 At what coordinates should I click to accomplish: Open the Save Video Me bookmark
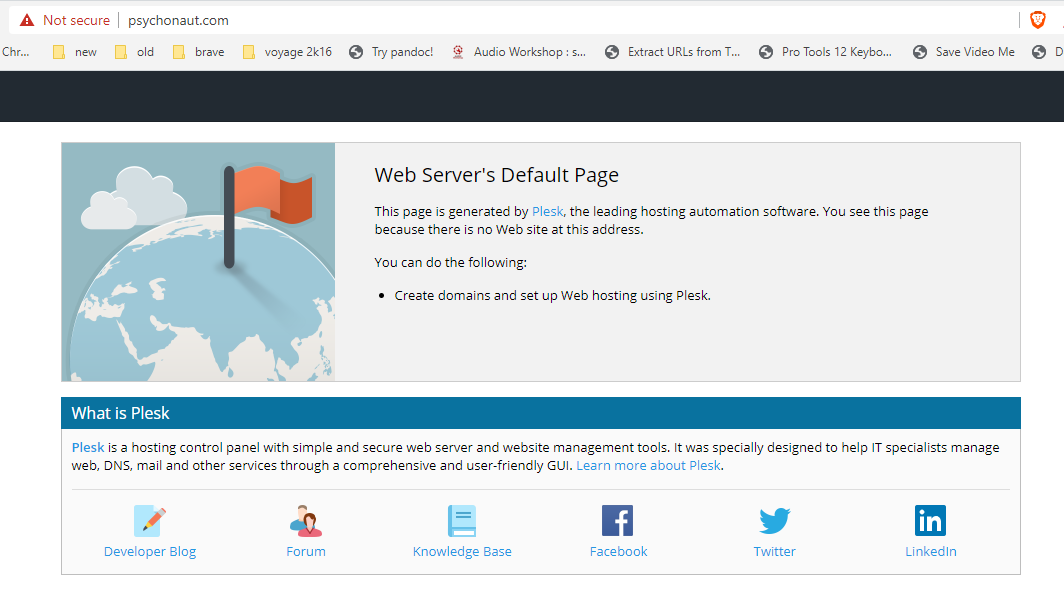point(964,52)
